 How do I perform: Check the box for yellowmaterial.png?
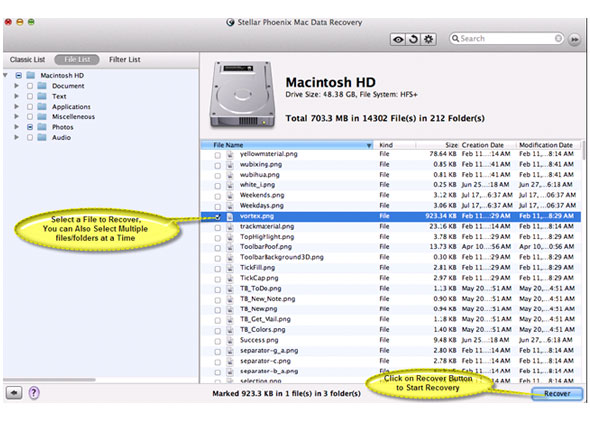217,155
